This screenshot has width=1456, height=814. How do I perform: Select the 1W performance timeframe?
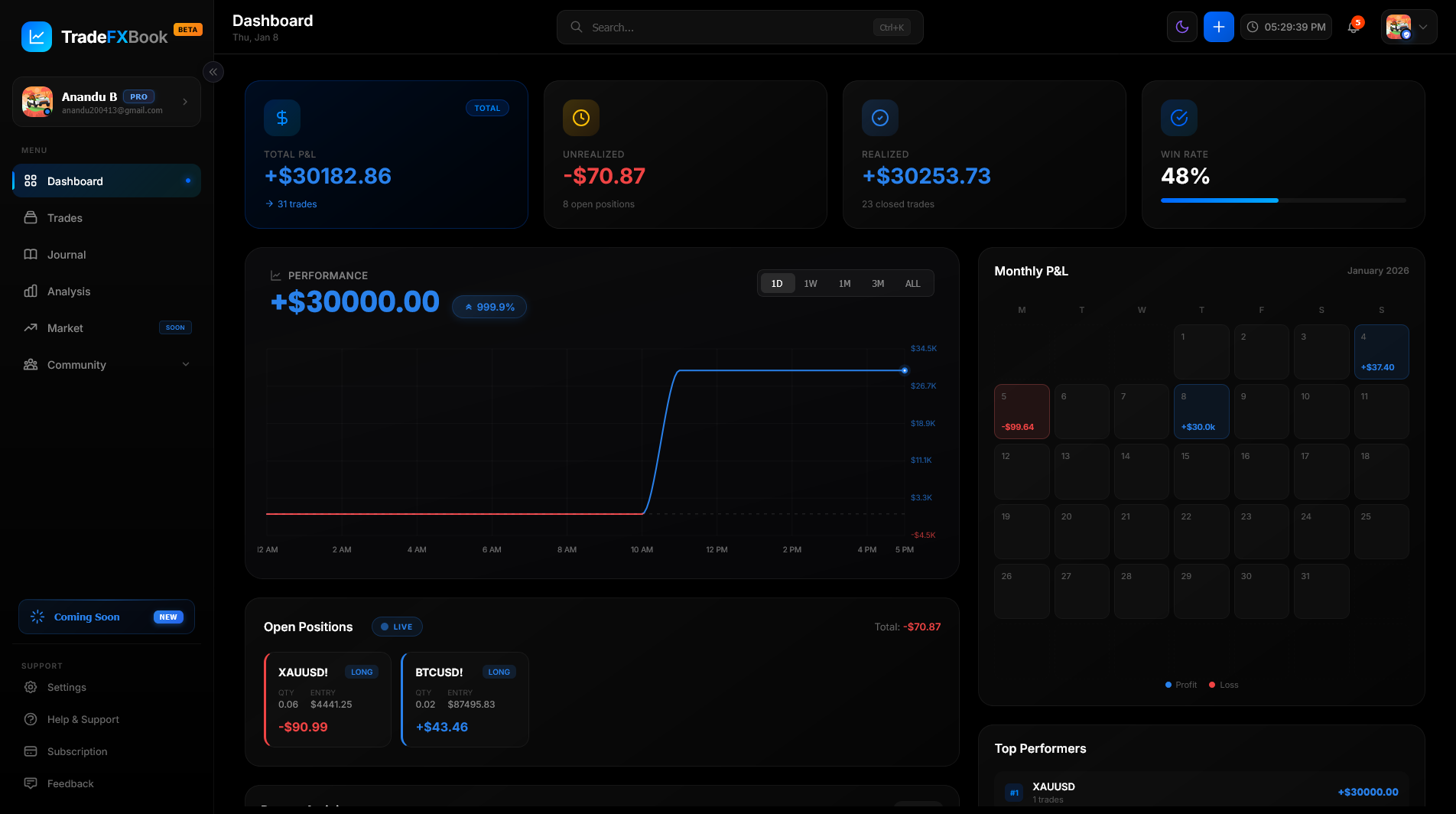click(811, 284)
